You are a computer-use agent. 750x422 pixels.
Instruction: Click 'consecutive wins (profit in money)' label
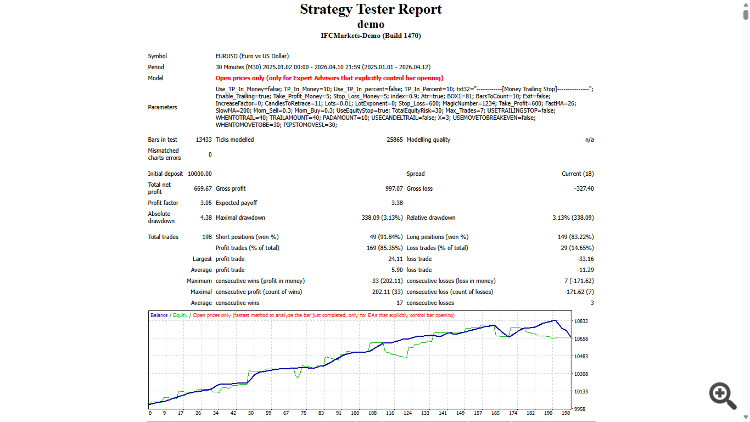point(260,281)
